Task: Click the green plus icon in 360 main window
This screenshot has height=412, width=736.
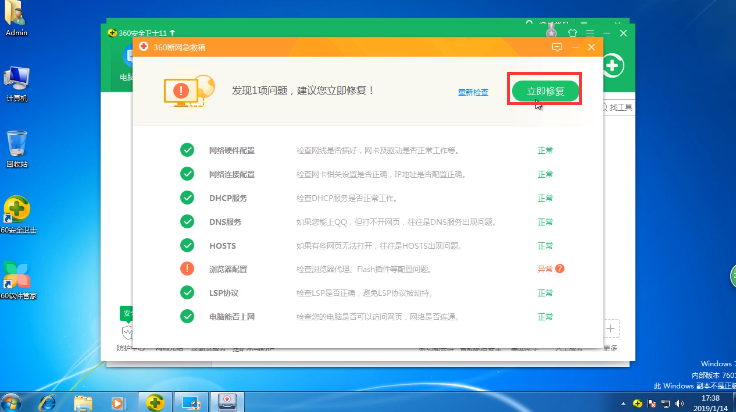Action: (x=612, y=67)
